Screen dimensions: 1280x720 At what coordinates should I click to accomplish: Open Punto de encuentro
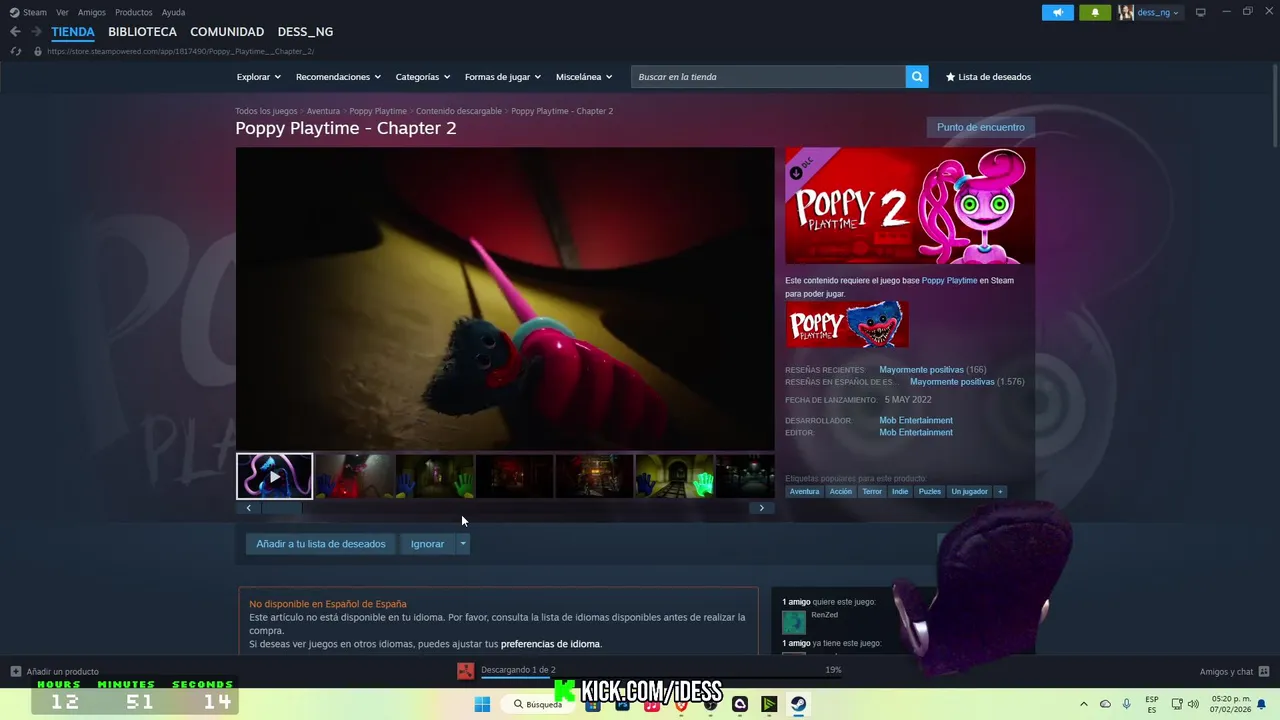click(x=980, y=127)
